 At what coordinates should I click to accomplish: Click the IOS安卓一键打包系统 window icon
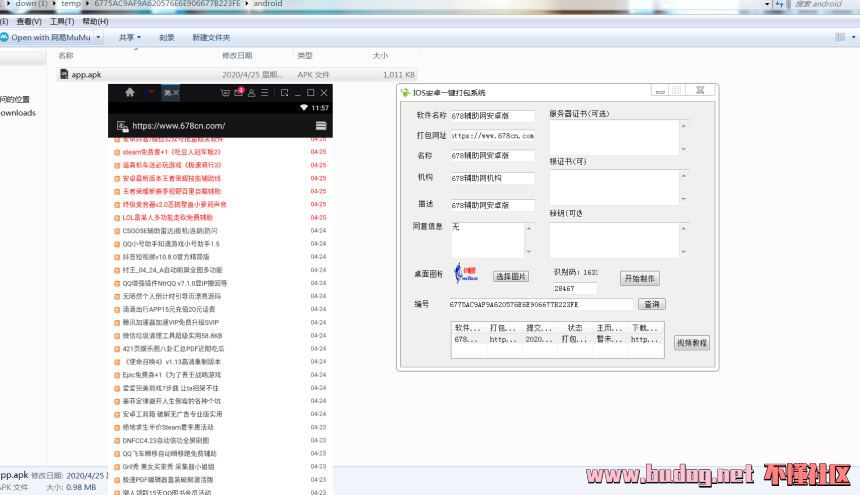click(x=405, y=93)
